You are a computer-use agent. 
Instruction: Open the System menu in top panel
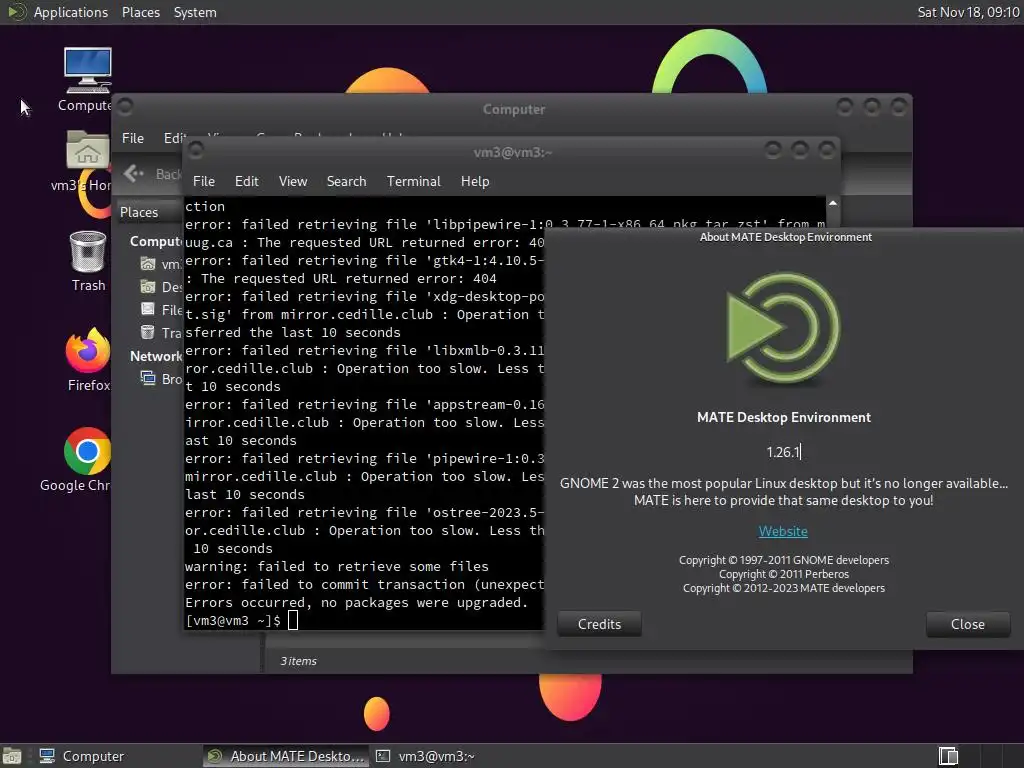pos(195,12)
